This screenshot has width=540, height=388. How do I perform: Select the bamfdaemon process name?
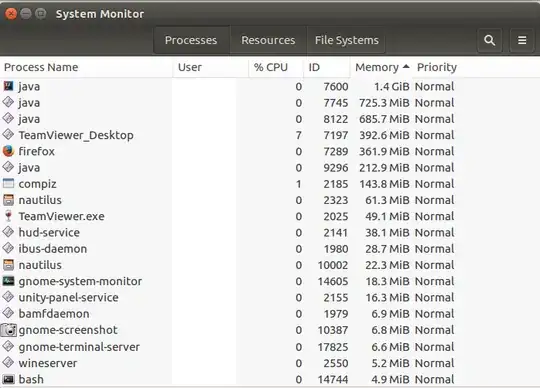(x=54, y=314)
